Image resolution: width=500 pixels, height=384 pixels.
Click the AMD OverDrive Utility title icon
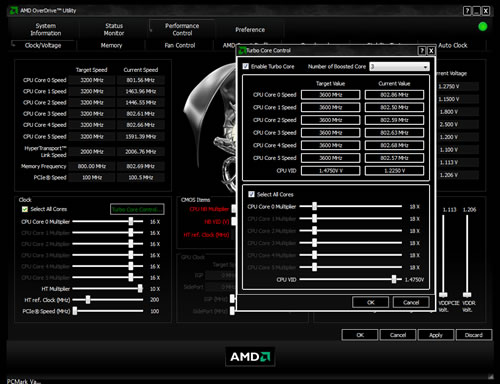[x=14, y=11]
